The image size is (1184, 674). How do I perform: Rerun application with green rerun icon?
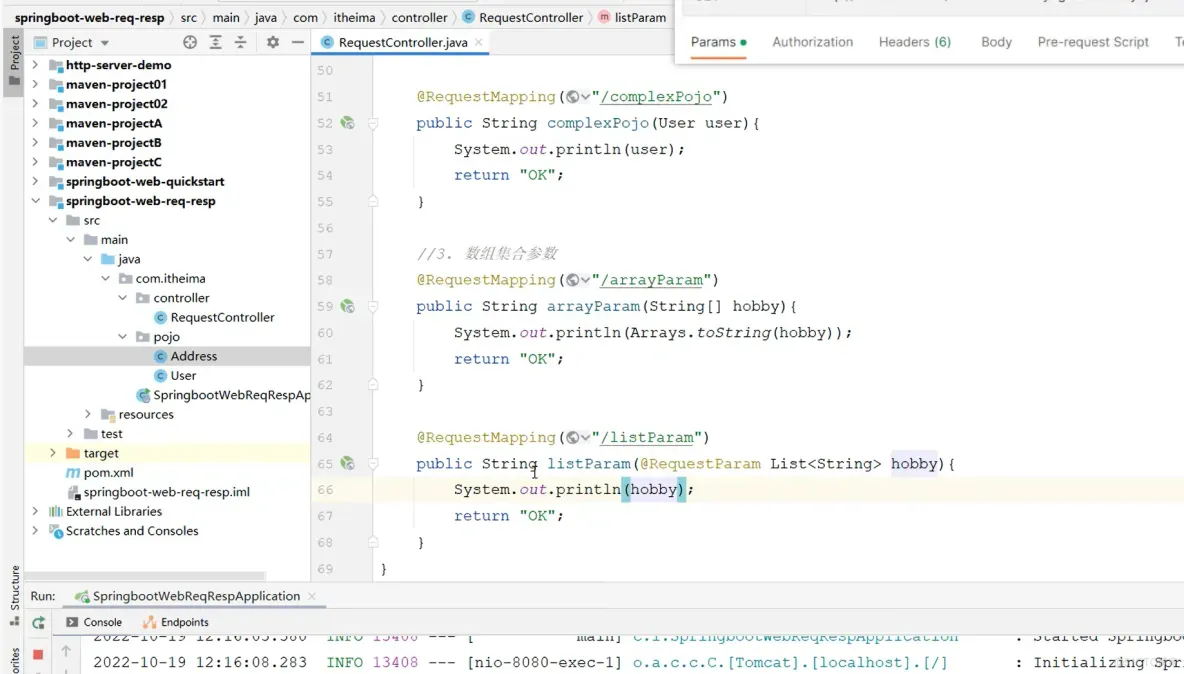38,622
